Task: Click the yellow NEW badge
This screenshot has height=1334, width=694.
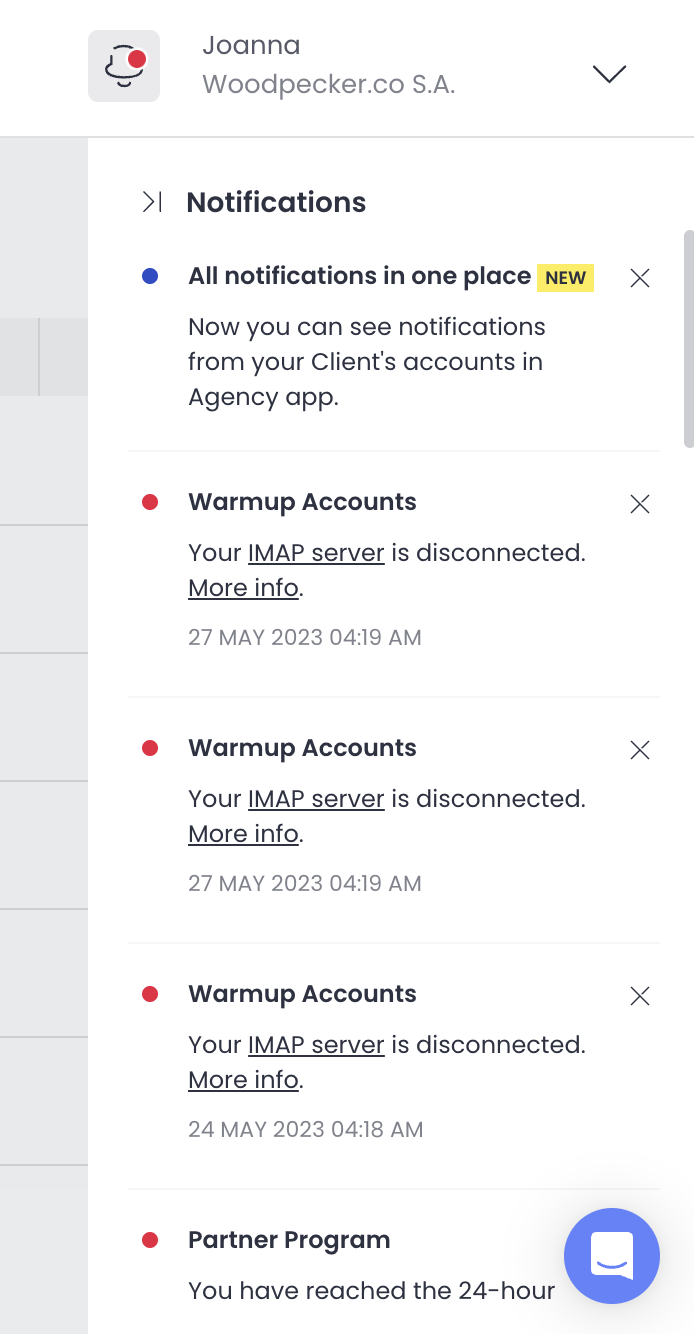Action: point(566,277)
